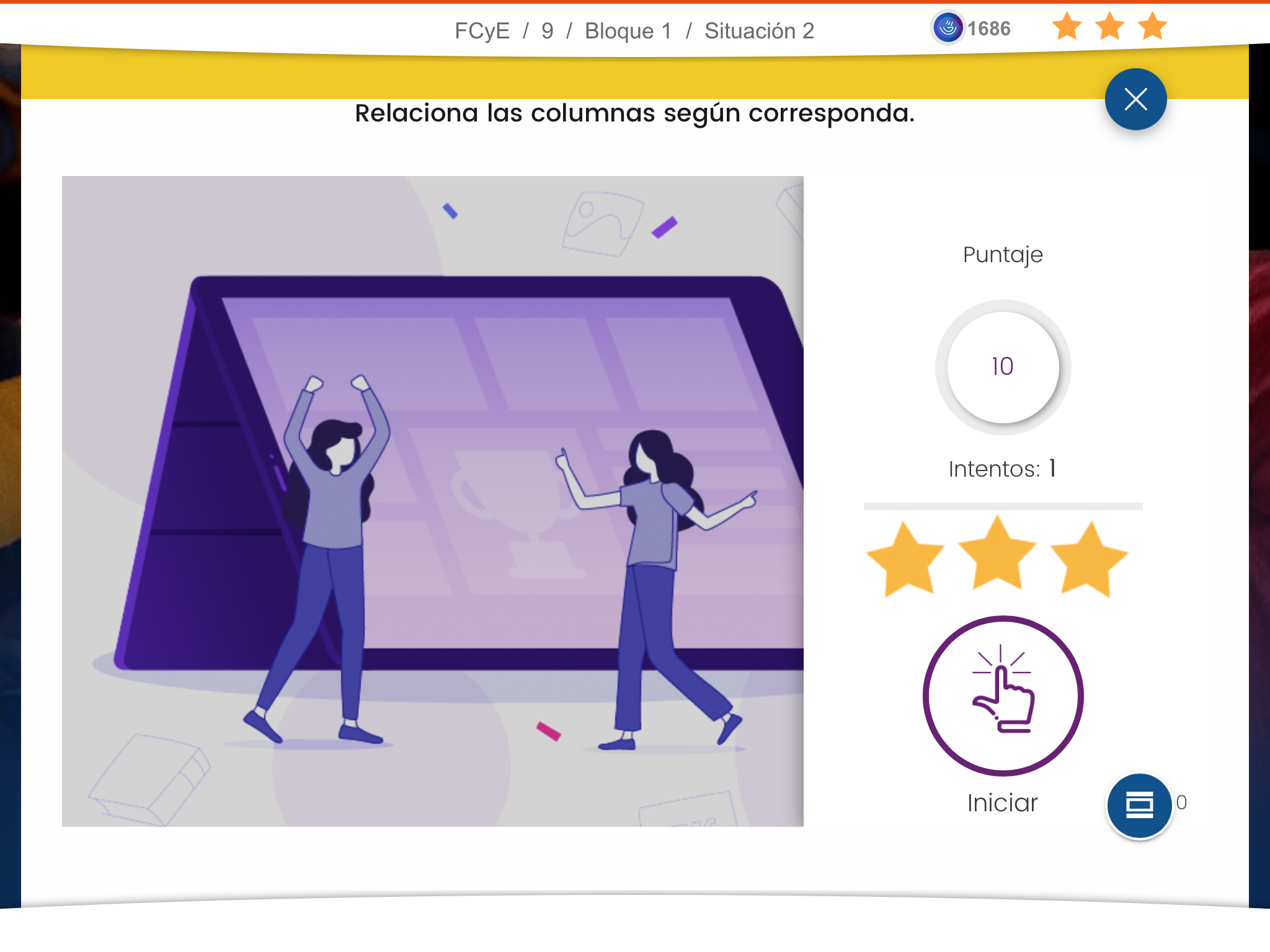Click the third orange header star

click(x=1152, y=27)
